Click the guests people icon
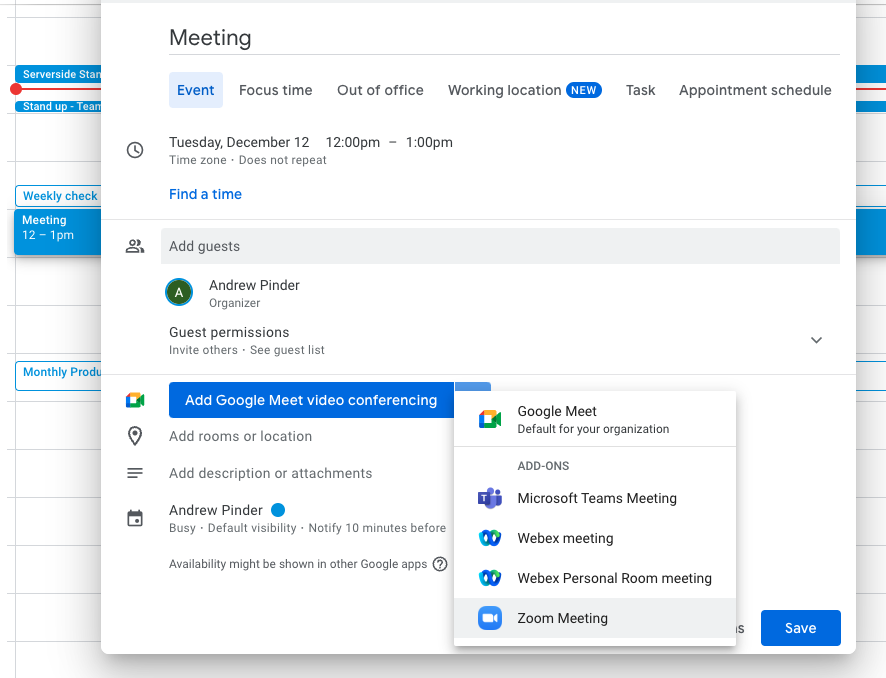The image size is (886, 678). [135, 246]
